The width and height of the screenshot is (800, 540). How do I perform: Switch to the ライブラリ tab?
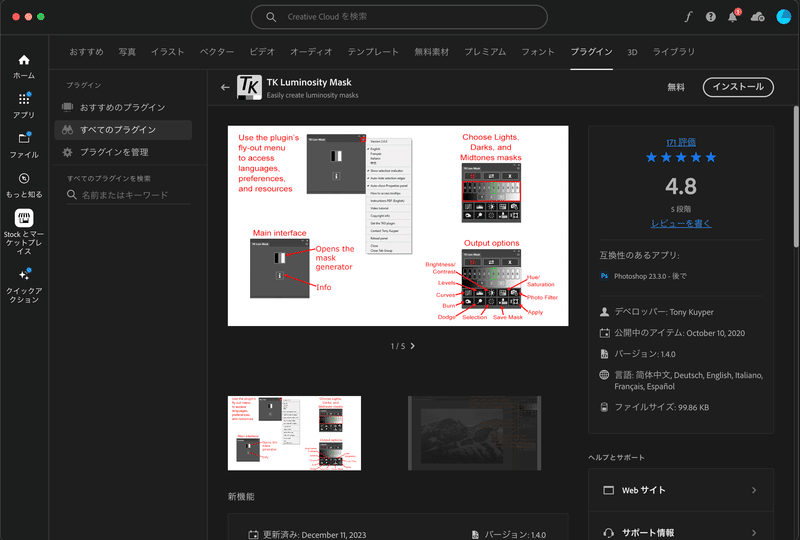pyautogui.click(x=673, y=52)
